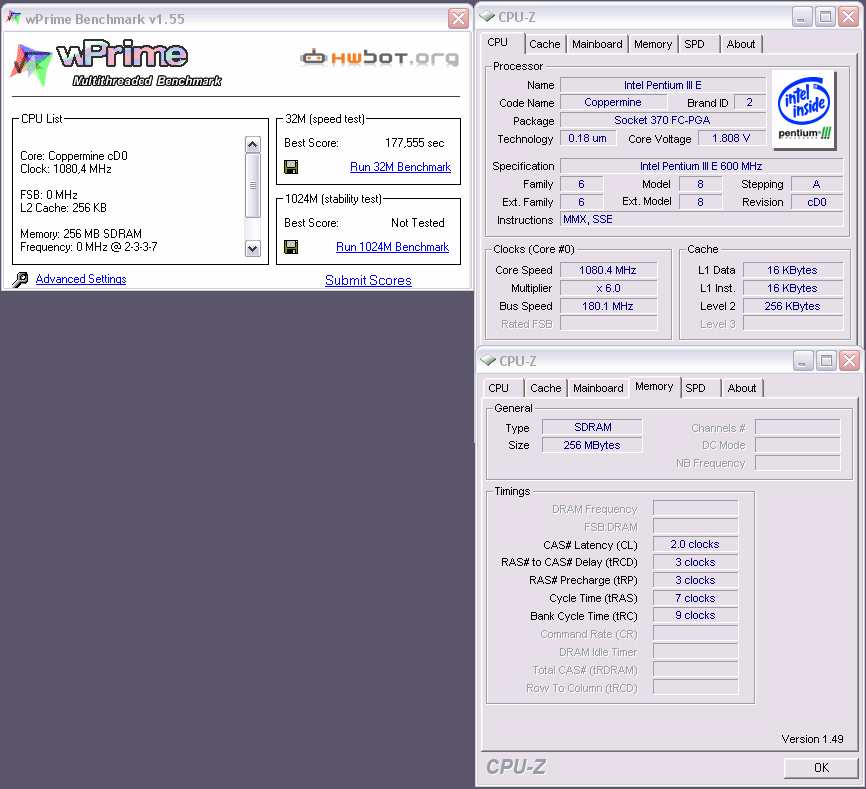Viewport: 866px width, 789px height.
Task: Click the CPU List scroll down arrow
Action: [252, 248]
